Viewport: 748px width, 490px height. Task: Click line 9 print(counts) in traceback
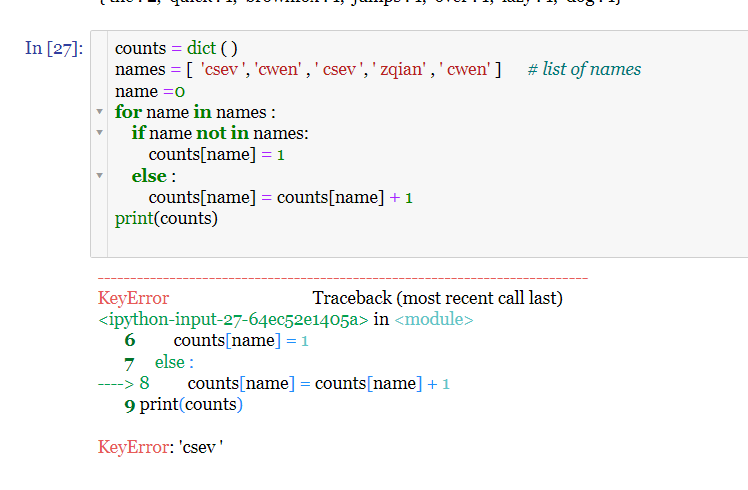pyautogui.click(x=184, y=404)
